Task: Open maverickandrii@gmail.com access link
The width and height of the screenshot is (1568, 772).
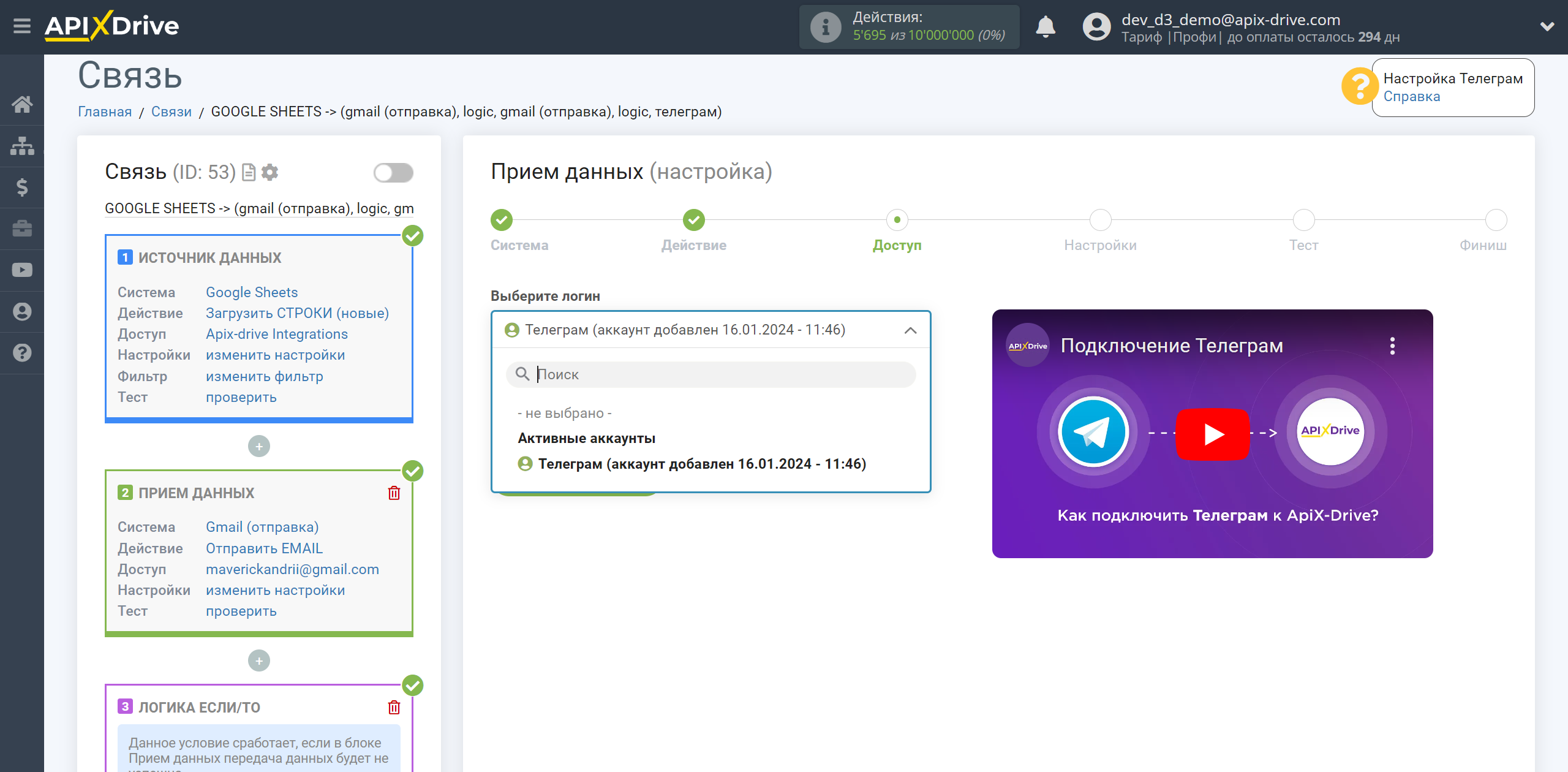Action: point(292,569)
